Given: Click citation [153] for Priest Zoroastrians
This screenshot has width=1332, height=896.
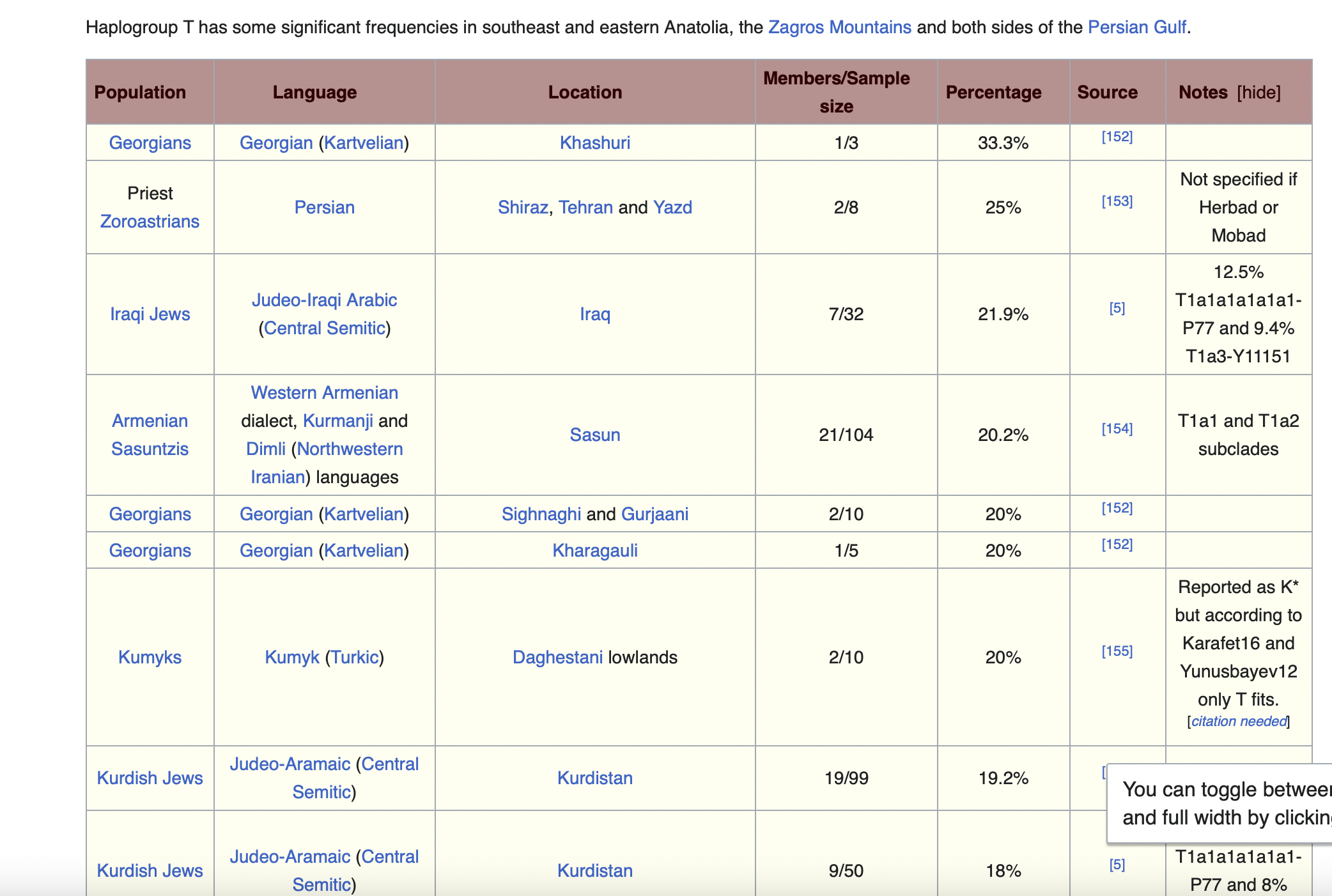Looking at the screenshot, I should [1117, 201].
